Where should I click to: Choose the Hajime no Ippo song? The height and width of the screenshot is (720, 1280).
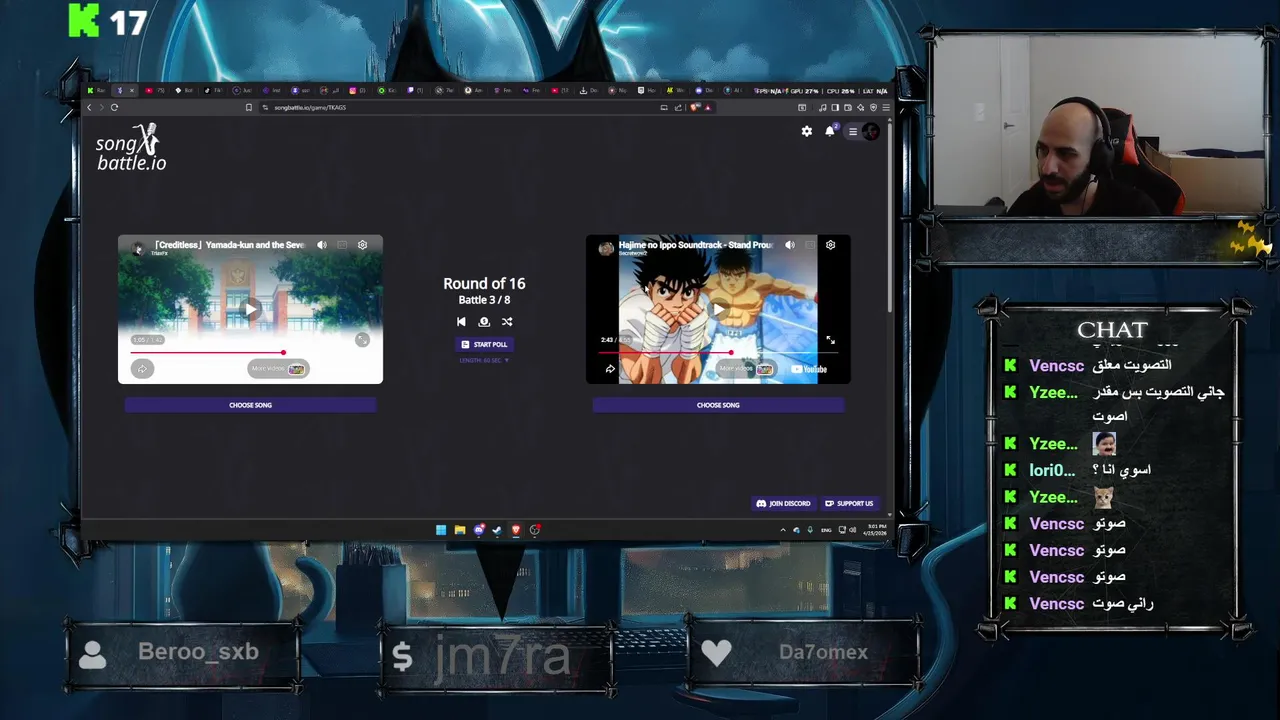718,405
